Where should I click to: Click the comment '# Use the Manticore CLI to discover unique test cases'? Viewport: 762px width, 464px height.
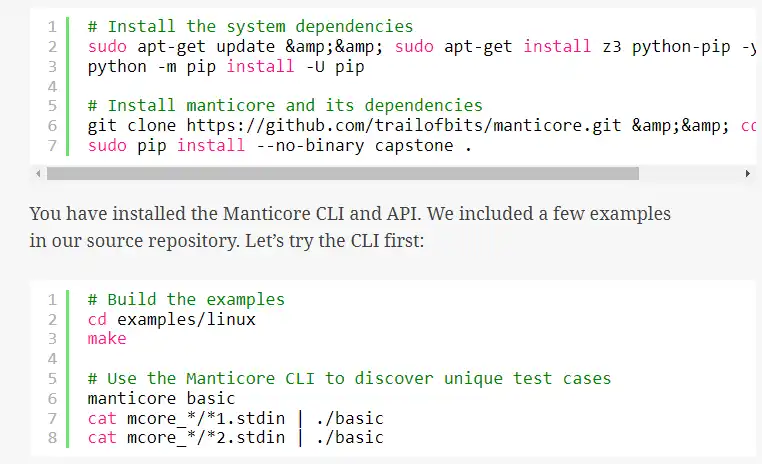[x=349, y=378]
